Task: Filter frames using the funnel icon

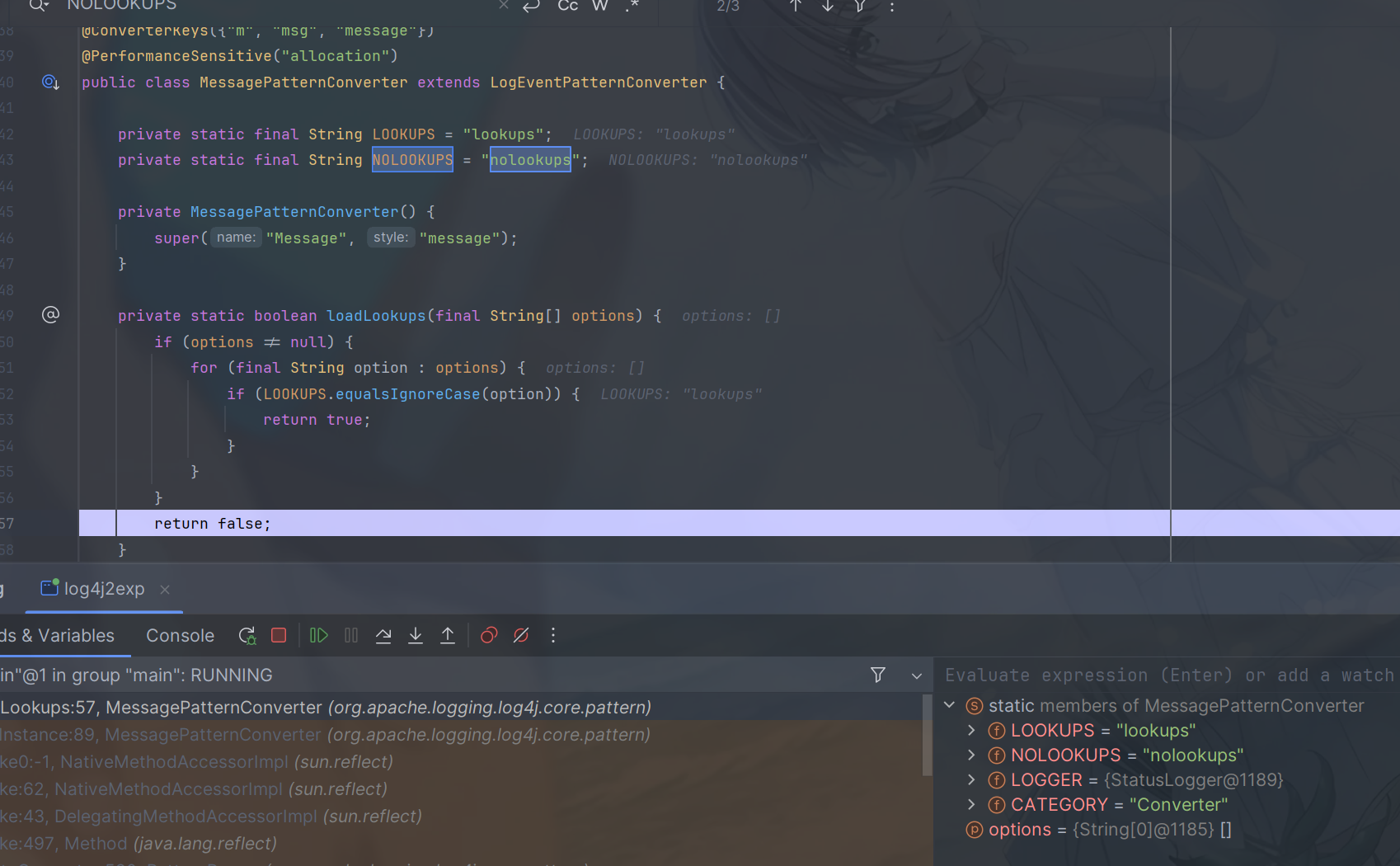Action: (878, 675)
